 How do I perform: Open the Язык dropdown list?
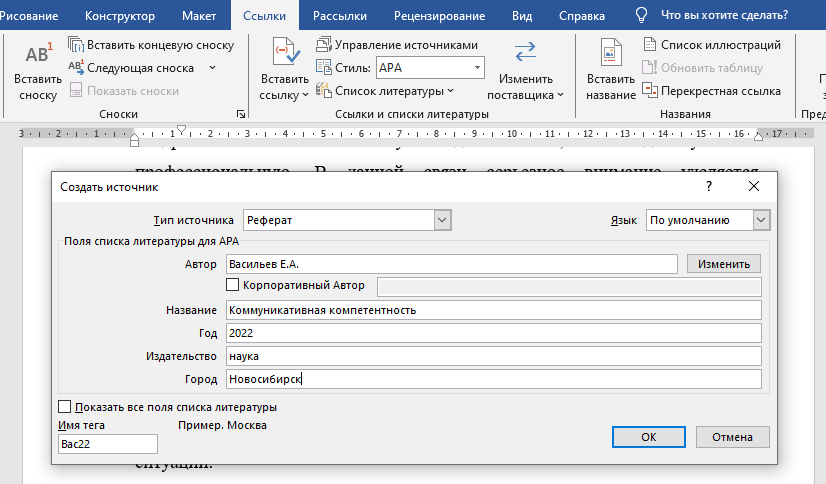pos(761,220)
